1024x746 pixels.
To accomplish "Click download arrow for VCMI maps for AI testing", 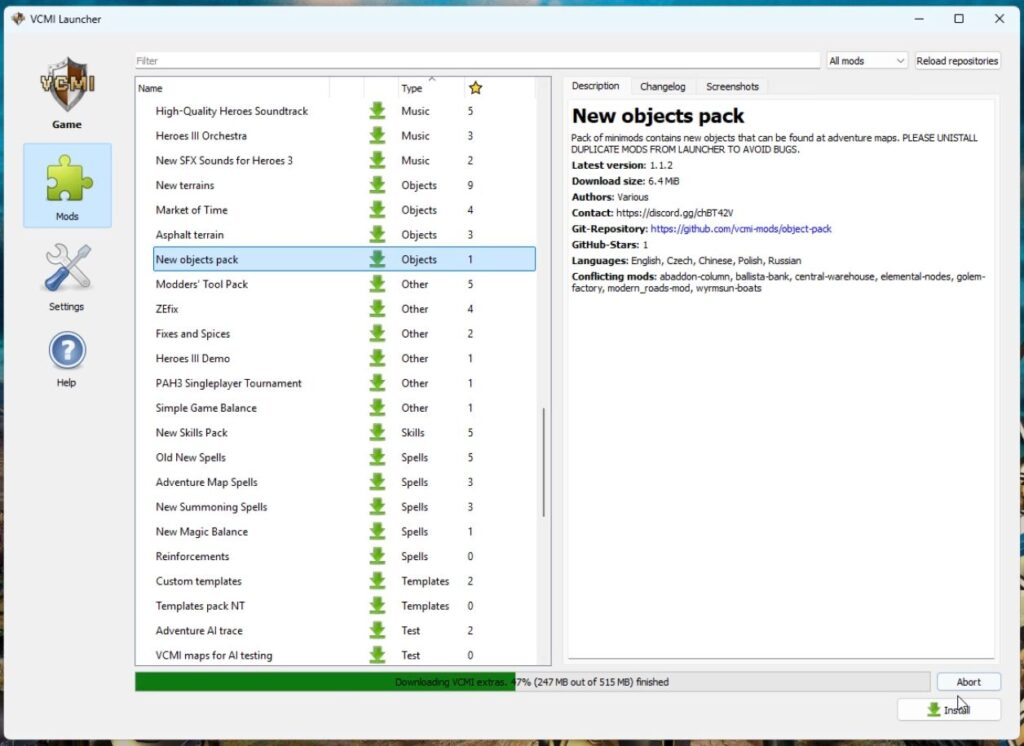I will 377,655.
